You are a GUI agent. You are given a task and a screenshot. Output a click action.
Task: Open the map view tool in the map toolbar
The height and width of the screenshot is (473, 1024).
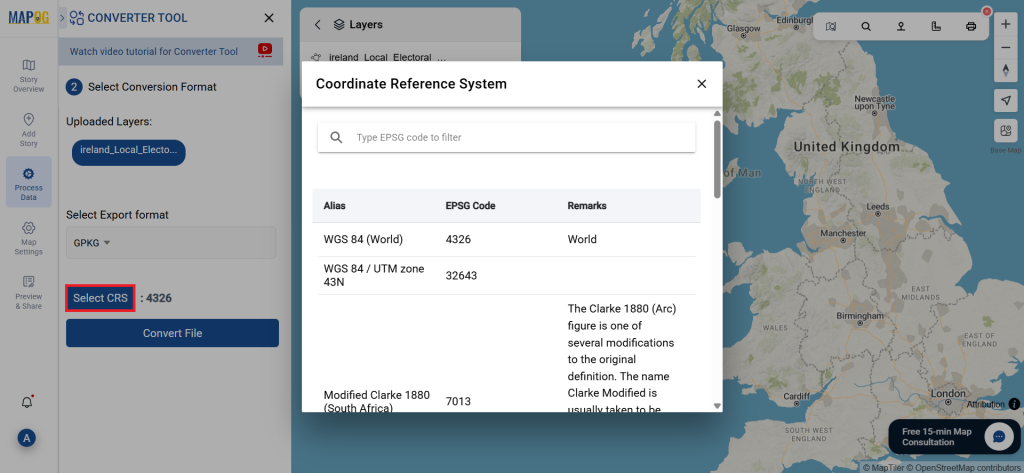(x=831, y=27)
